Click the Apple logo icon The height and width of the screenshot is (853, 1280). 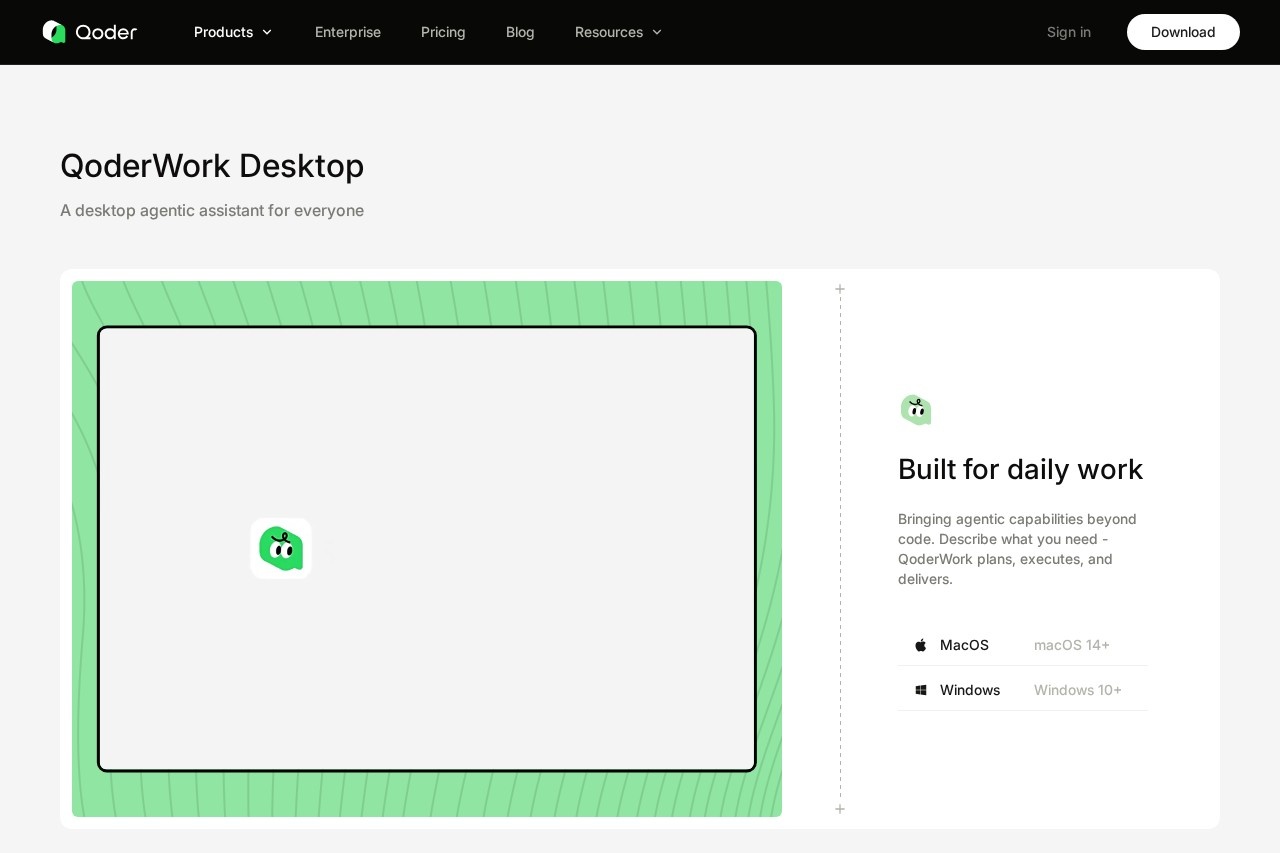coord(921,645)
